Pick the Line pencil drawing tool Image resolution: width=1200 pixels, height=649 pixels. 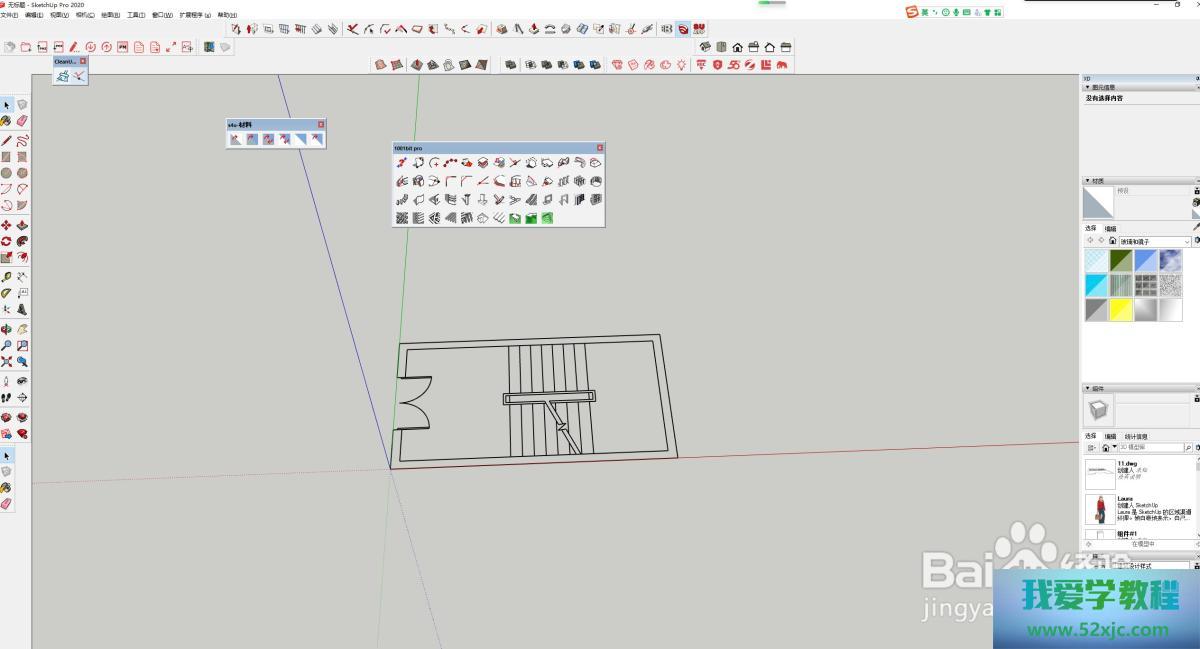pyautogui.click(x=7, y=140)
